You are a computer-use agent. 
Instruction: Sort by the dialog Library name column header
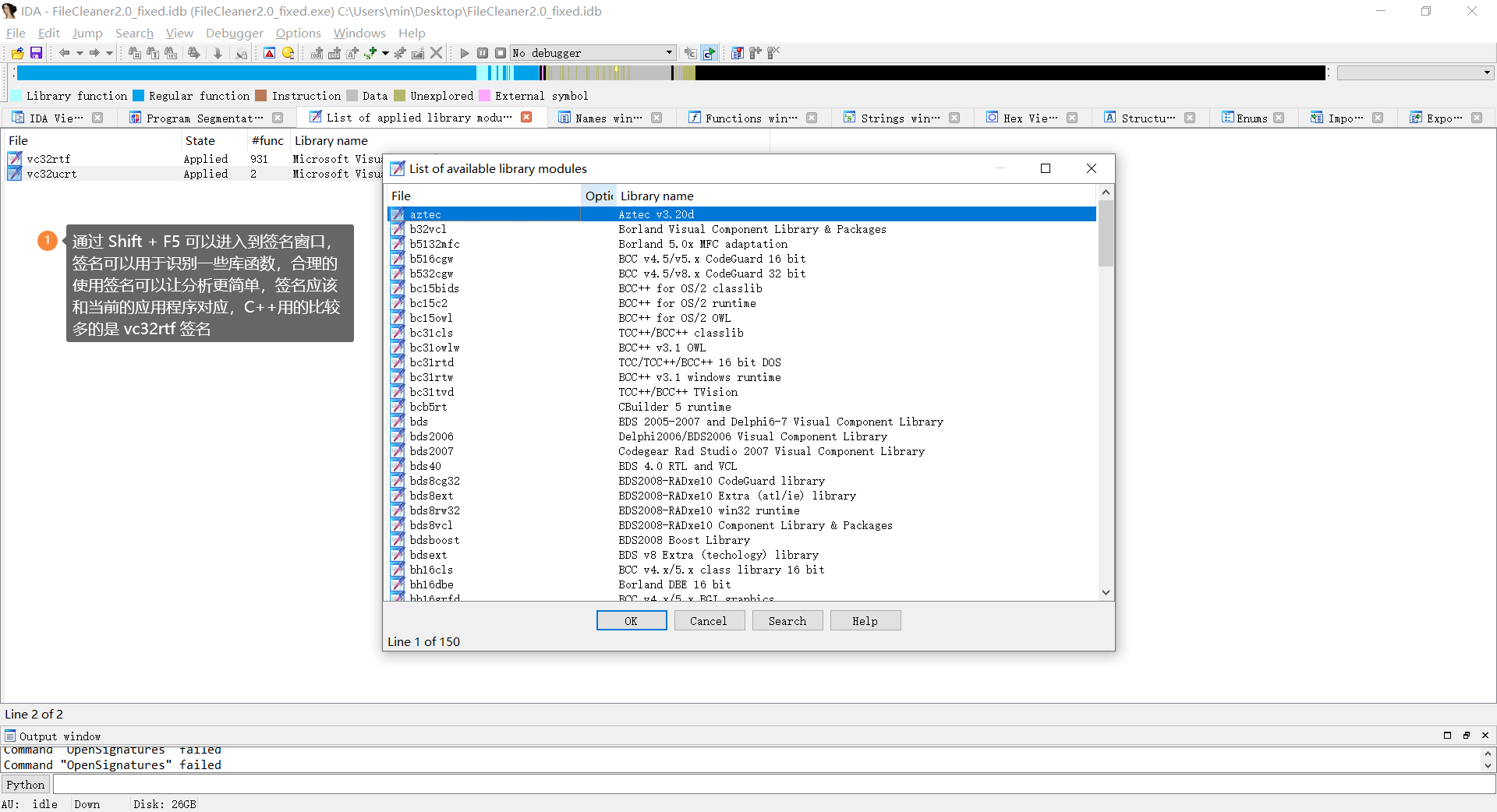[856, 196]
